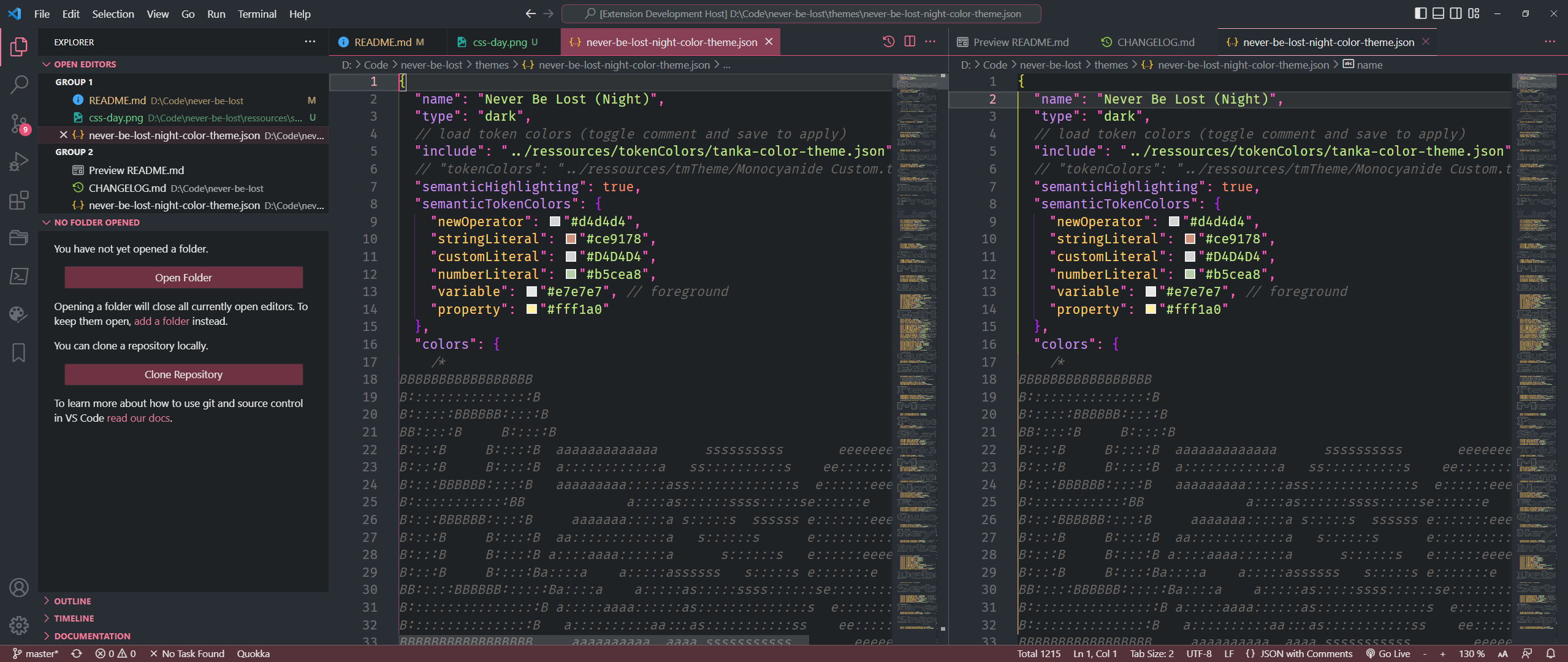Click the #ce9178 color swatch in left editor

click(x=571, y=239)
